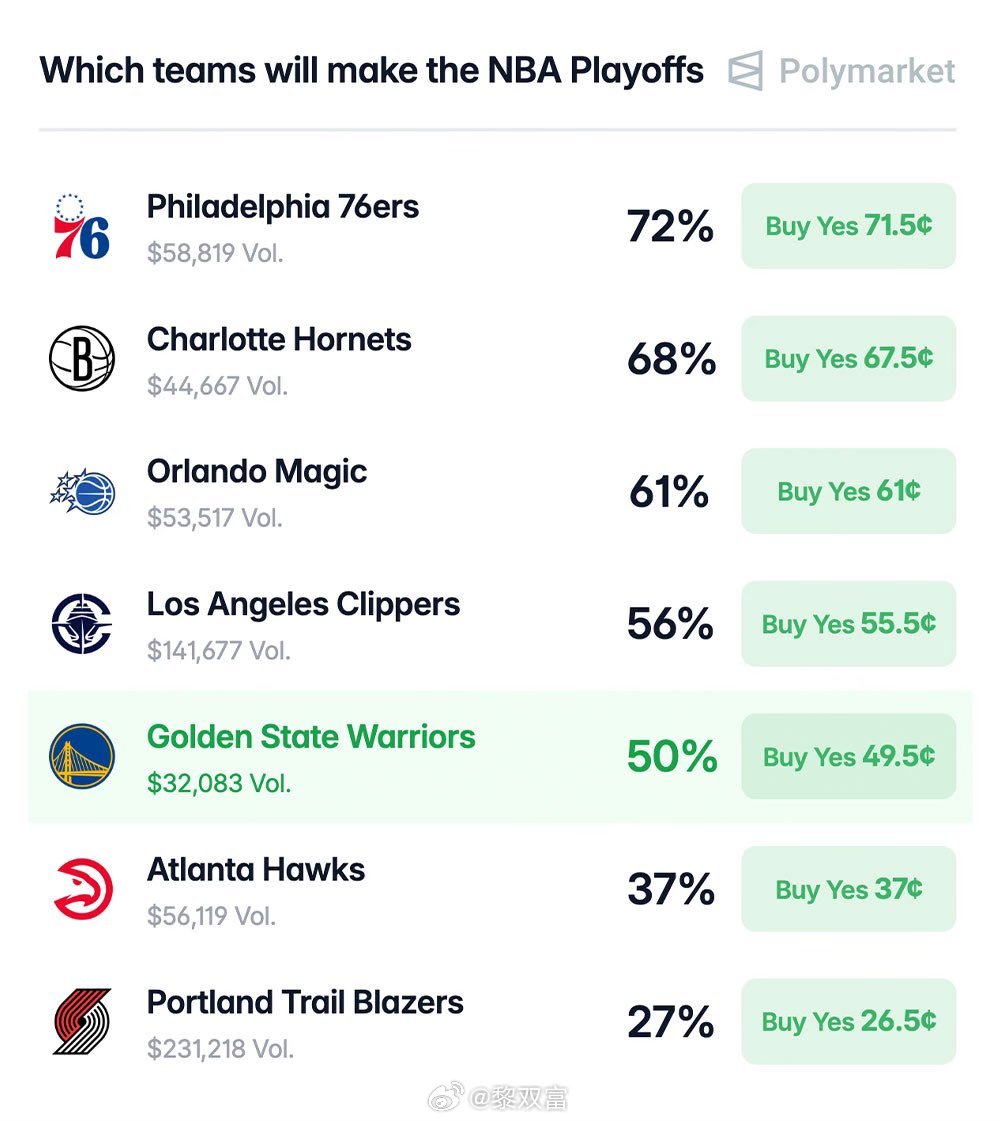The image size is (1000, 1121).
Task: Click the Philadelphia 76ers team logo
Action: click(82, 226)
